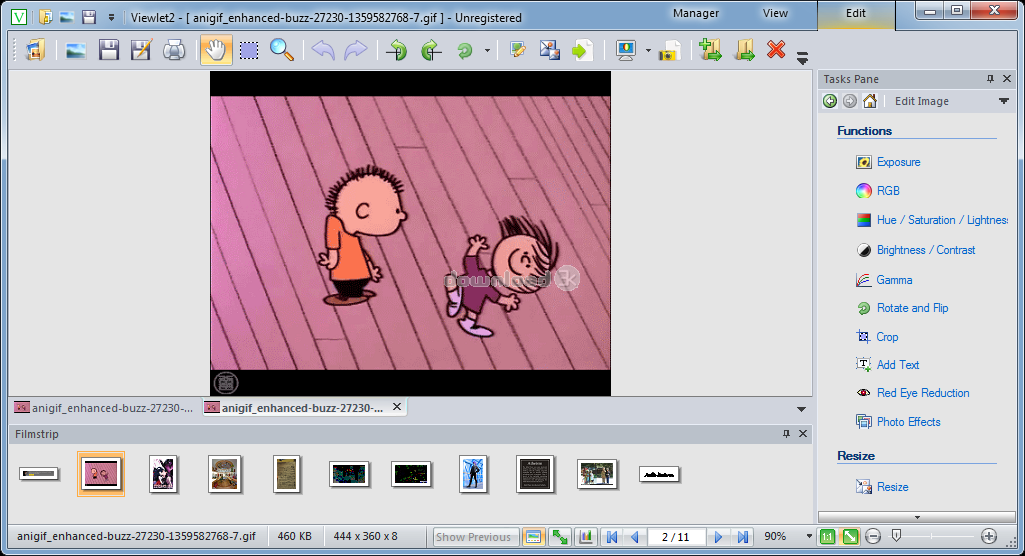
Task: Toggle the histogram chart icon
Action: coord(586,537)
